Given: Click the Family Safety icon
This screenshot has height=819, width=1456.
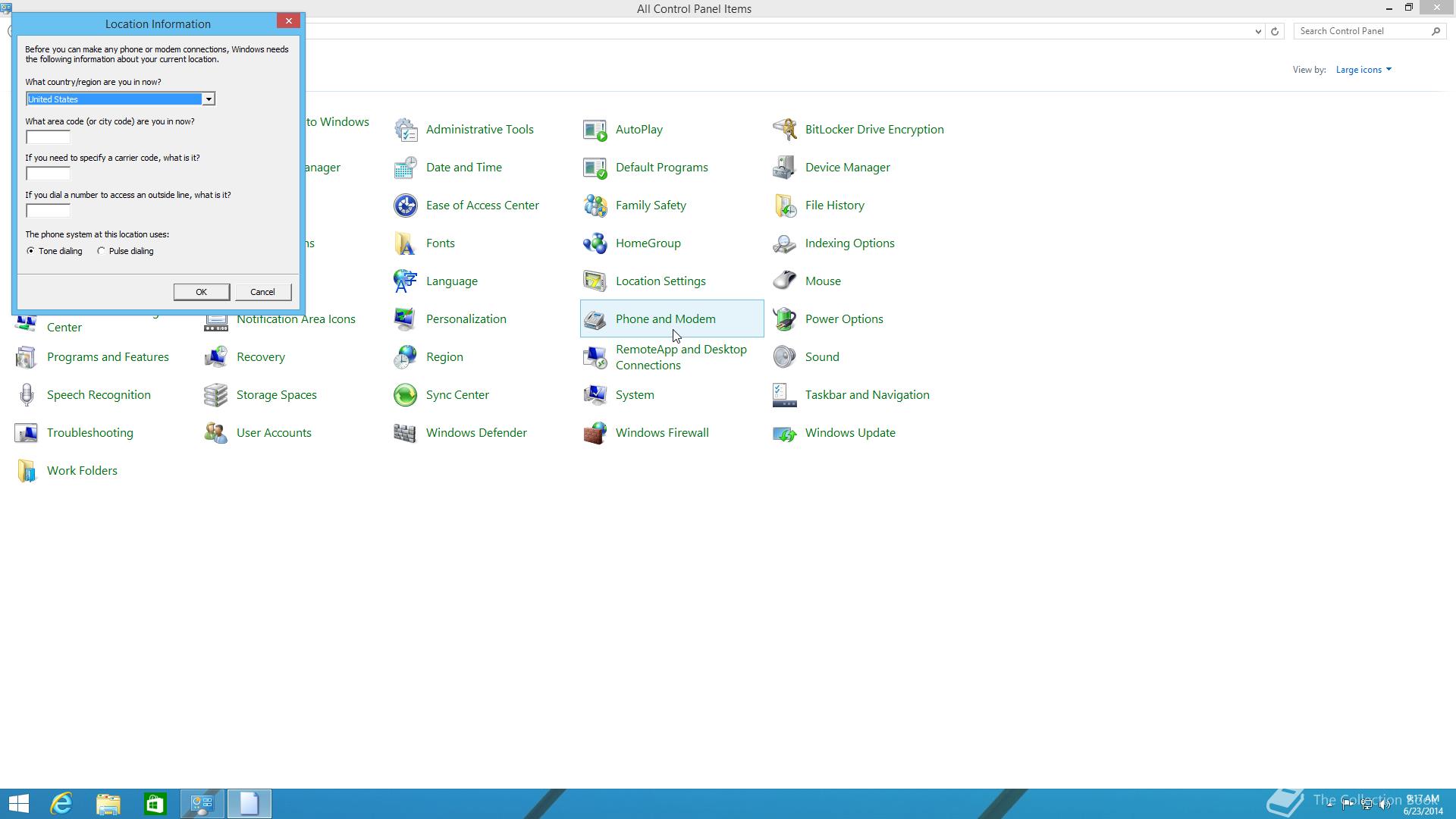Looking at the screenshot, I should pyautogui.click(x=595, y=206).
